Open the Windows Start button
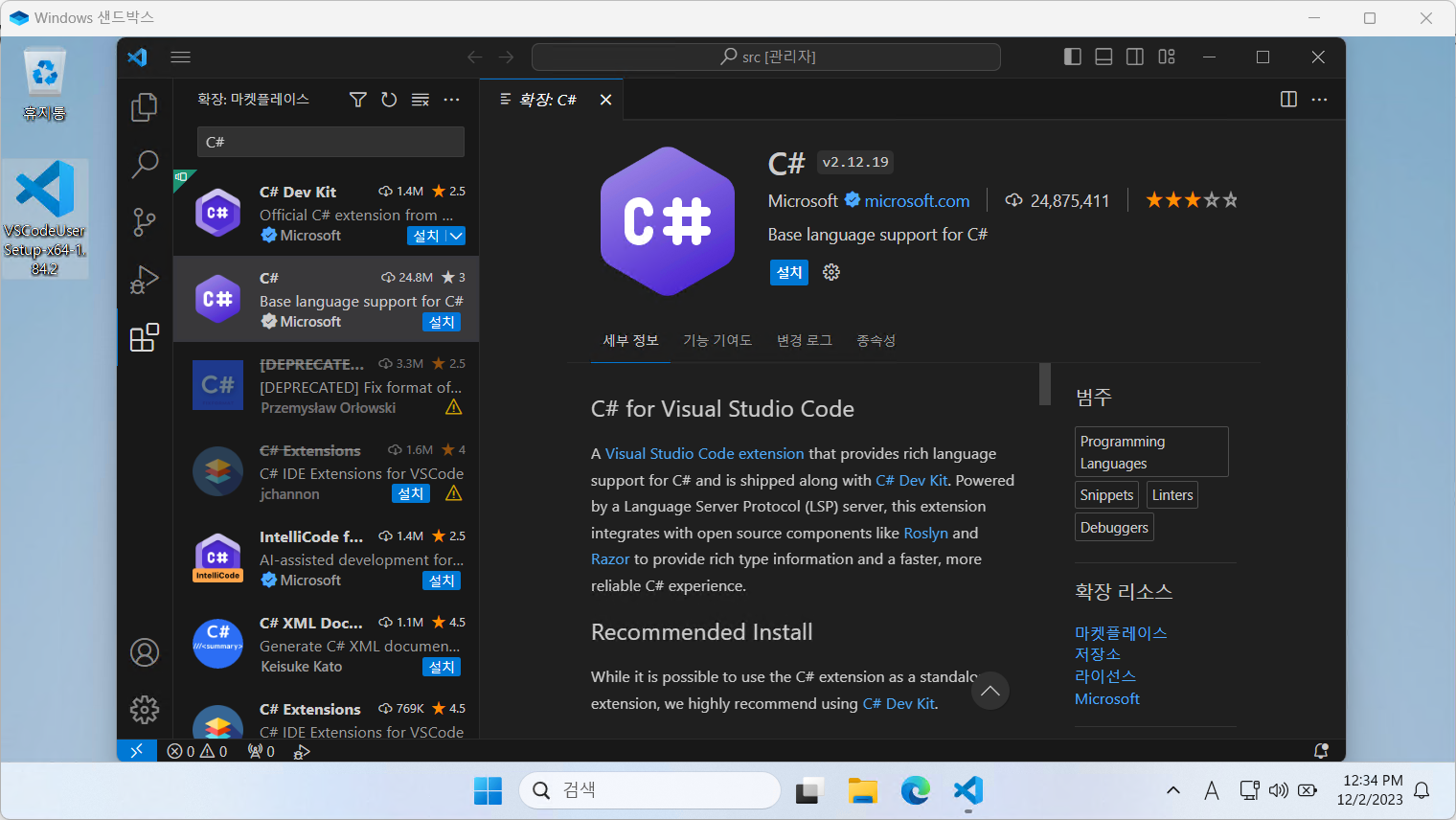 (x=488, y=790)
